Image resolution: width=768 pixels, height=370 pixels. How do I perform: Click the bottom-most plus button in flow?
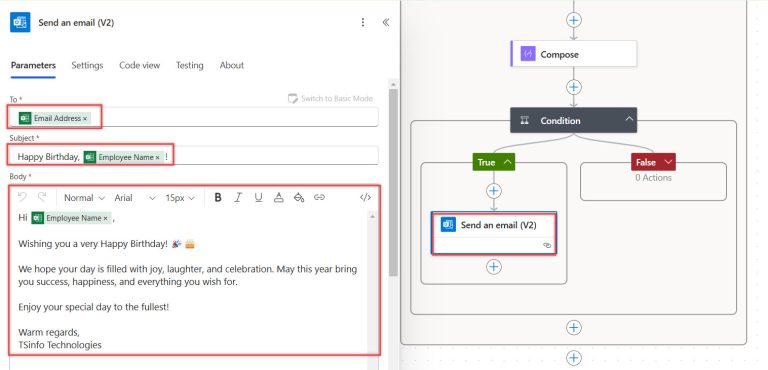click(x=574, y=358)
